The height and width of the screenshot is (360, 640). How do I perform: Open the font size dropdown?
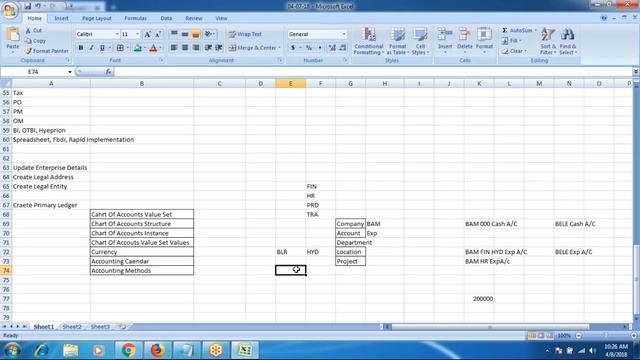click(x=138, y=34)
